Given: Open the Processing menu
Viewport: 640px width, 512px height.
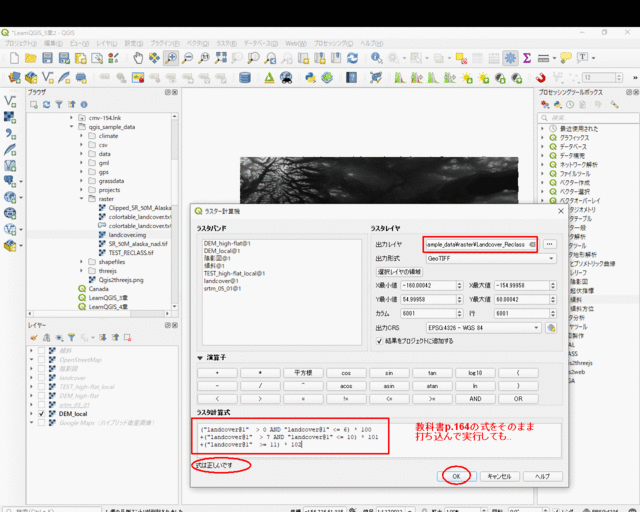Looking at the screenshot, I should 333,43.
